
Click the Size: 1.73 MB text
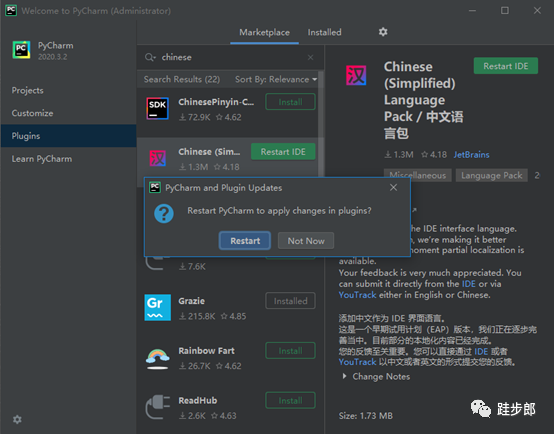[366, 416]
